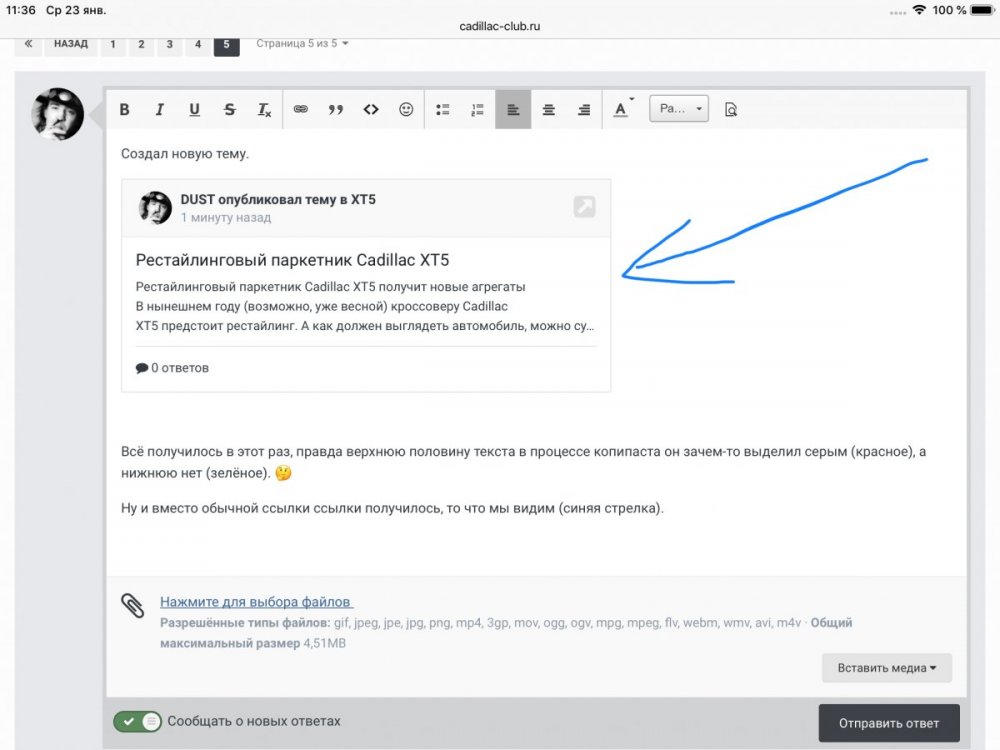The height and width of the screenshot is (750, 1000).
Task: Open the font size dropdown
Action: (679, 110)
